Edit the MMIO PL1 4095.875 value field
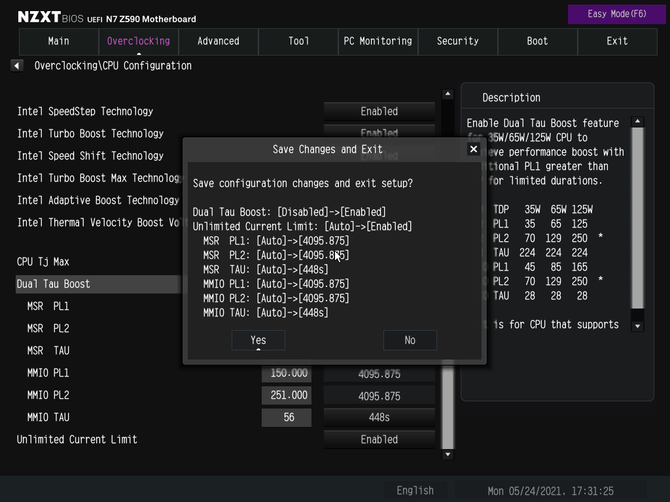 379,374
